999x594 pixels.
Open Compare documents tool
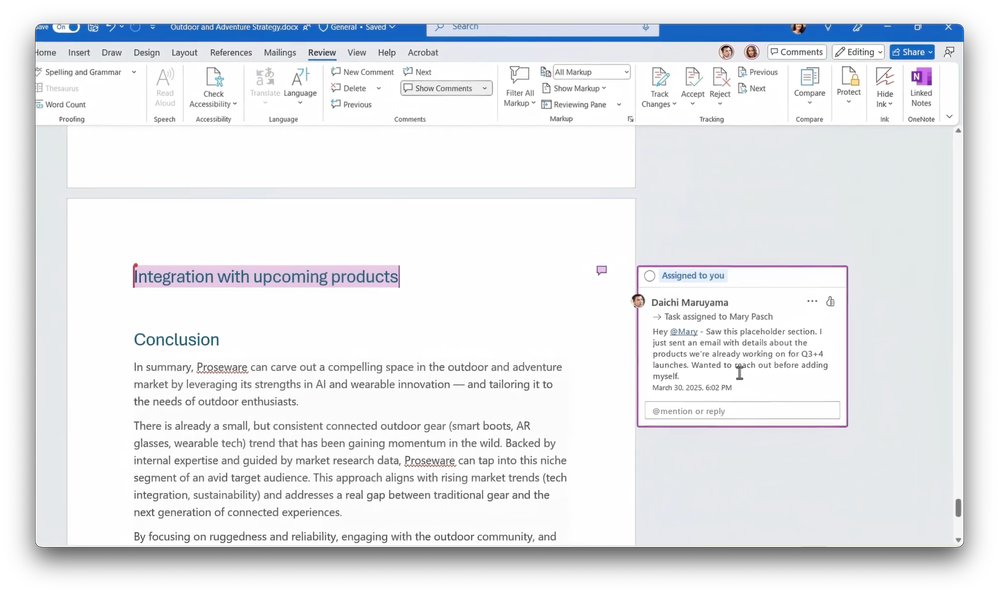[x=809, y=85]
